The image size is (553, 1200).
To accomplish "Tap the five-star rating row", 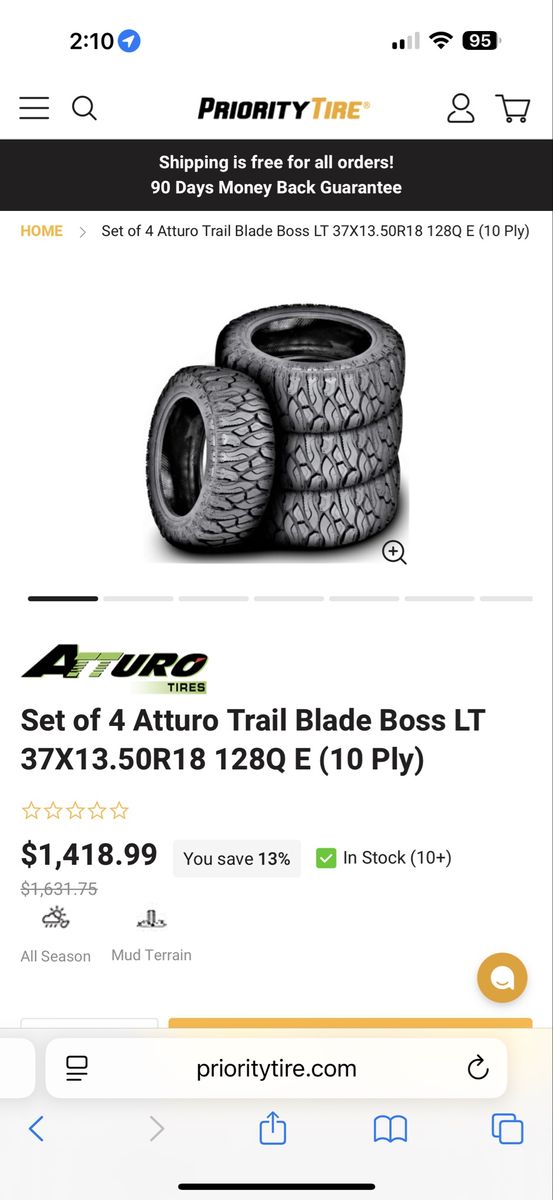I will [x=75, y=811].
